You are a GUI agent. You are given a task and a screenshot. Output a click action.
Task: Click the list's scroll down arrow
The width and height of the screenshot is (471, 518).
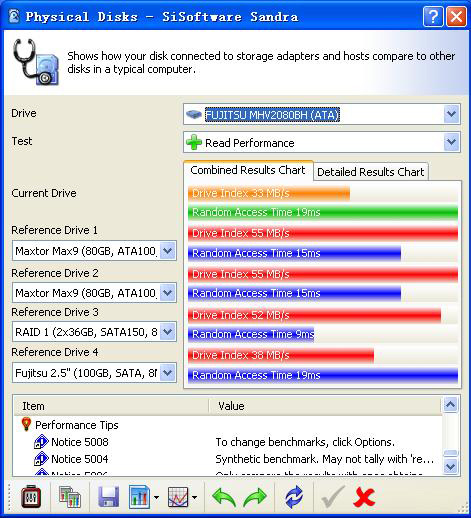(450, 466)
